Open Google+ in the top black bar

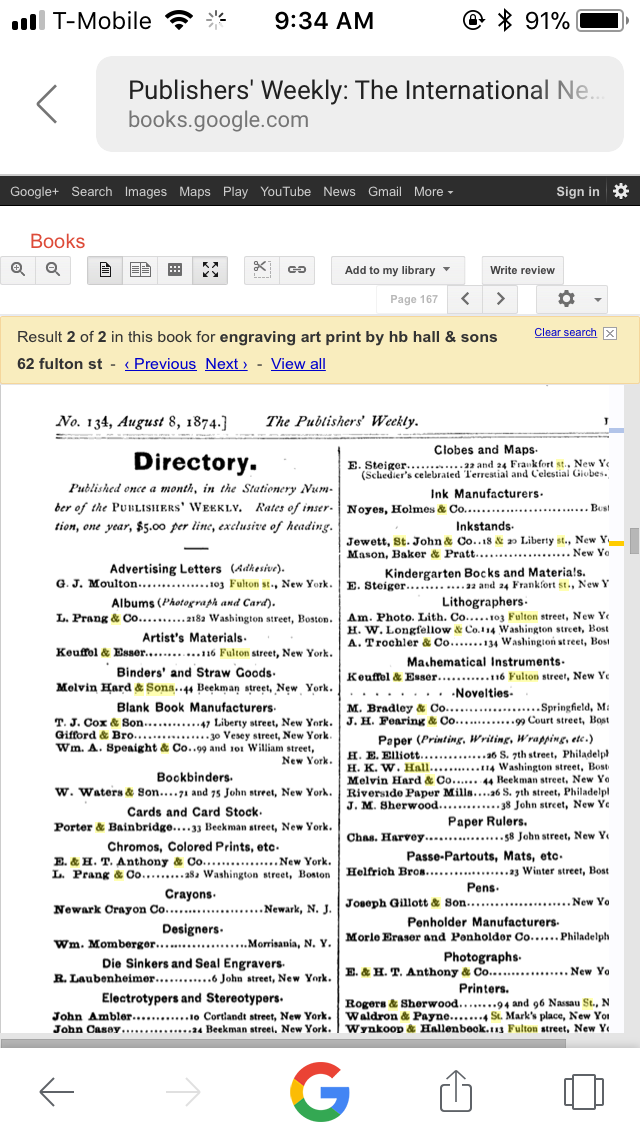pyautogui.click(x=34, y=191)
